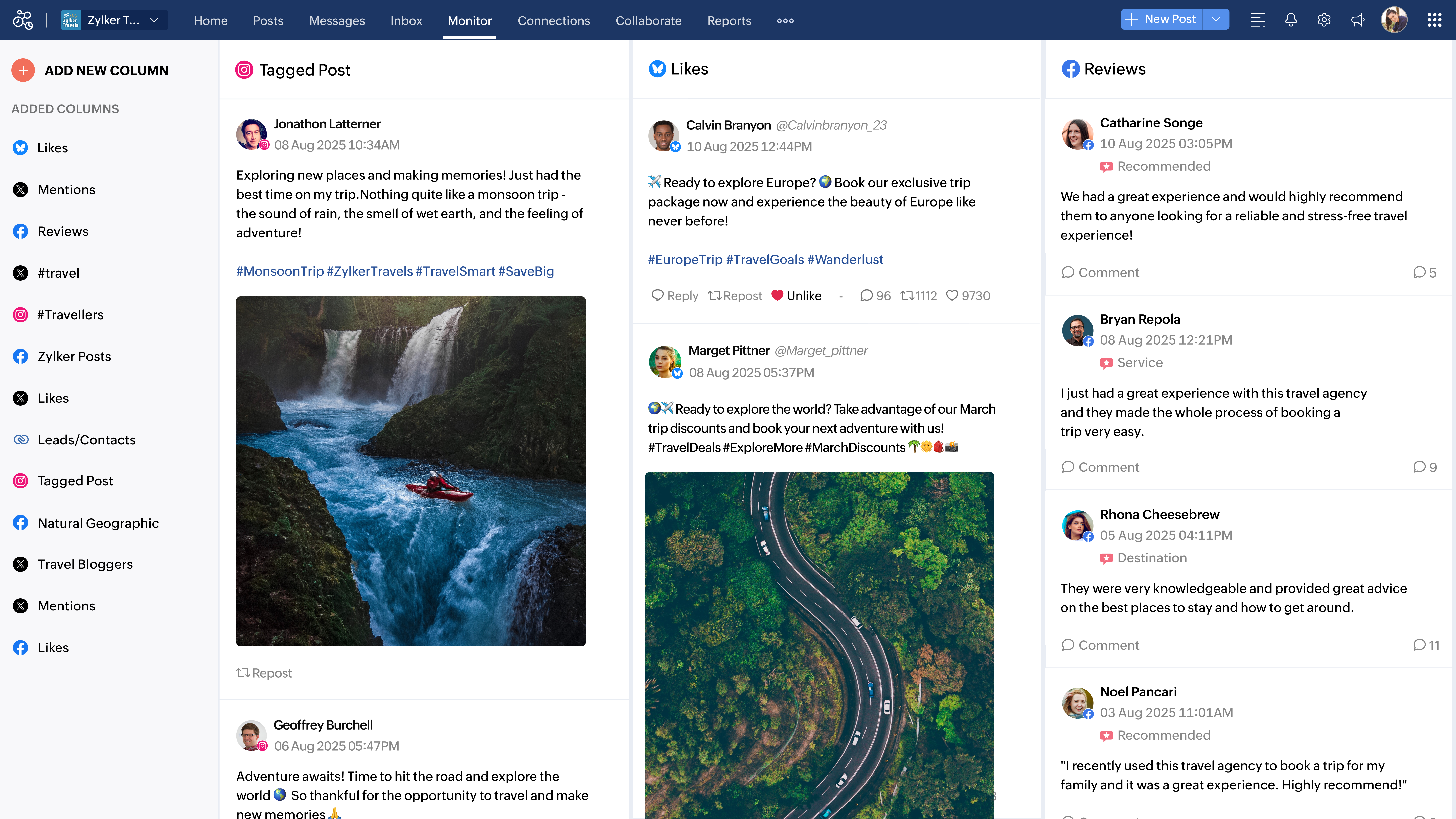
Task: Open the waterfall kayak photo
Action: 411,471
